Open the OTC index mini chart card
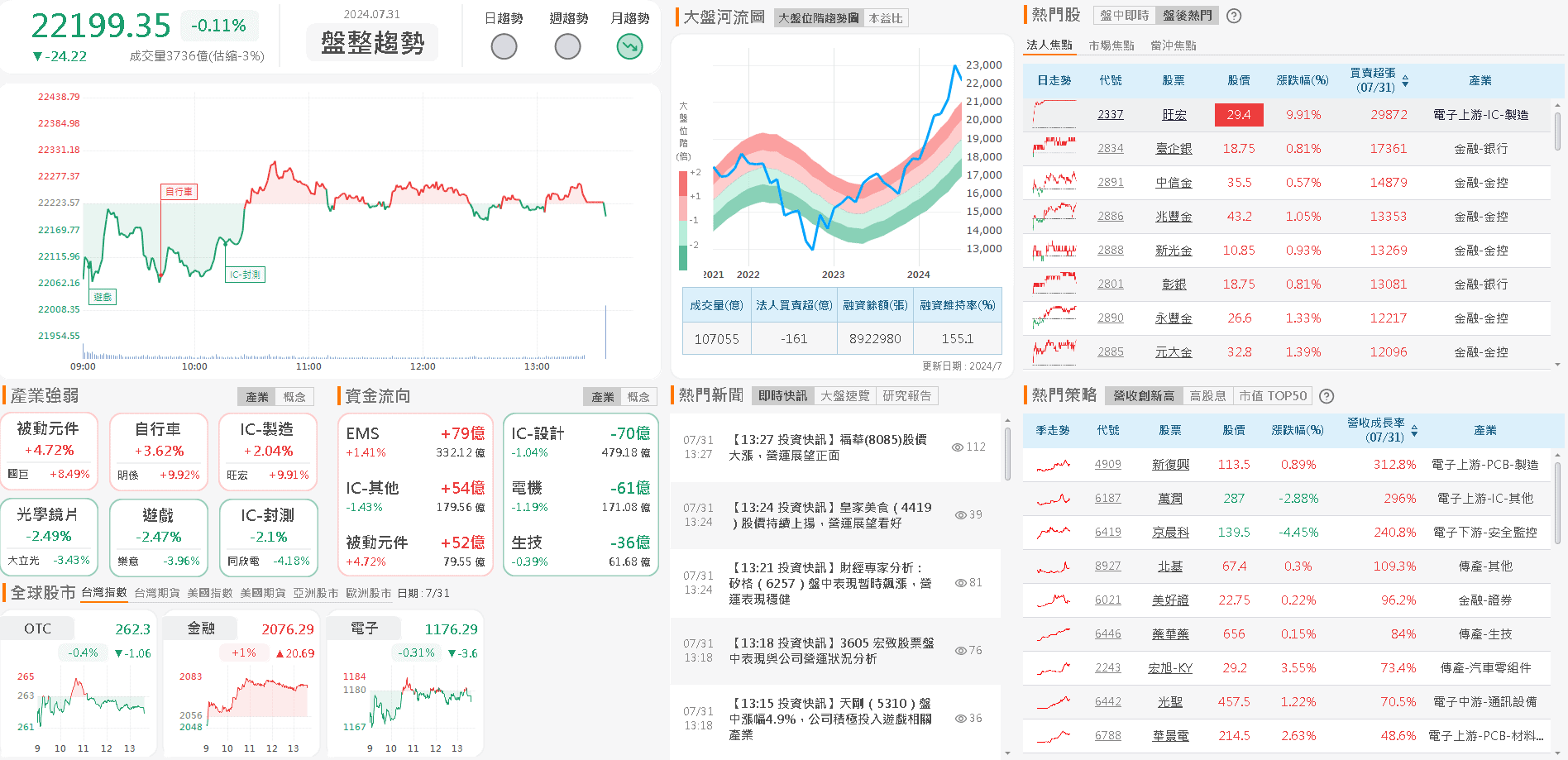 tap(78, 683)
